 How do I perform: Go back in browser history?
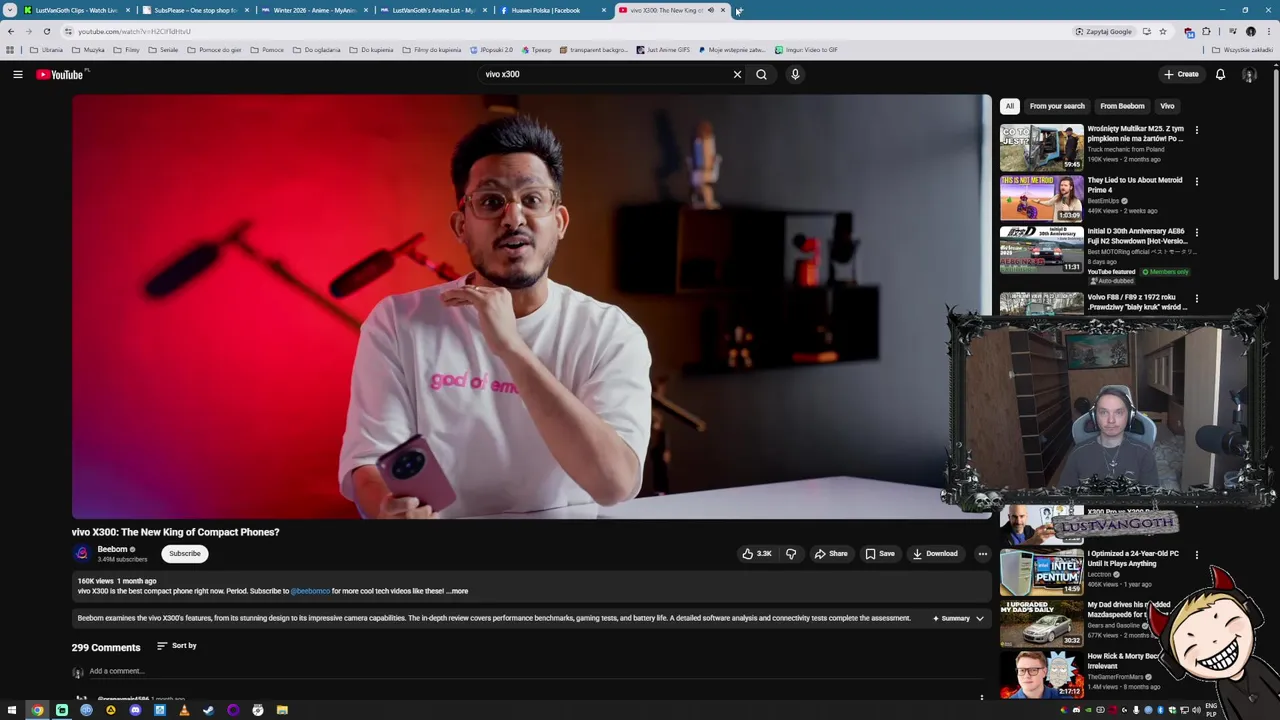click(11, 31)
